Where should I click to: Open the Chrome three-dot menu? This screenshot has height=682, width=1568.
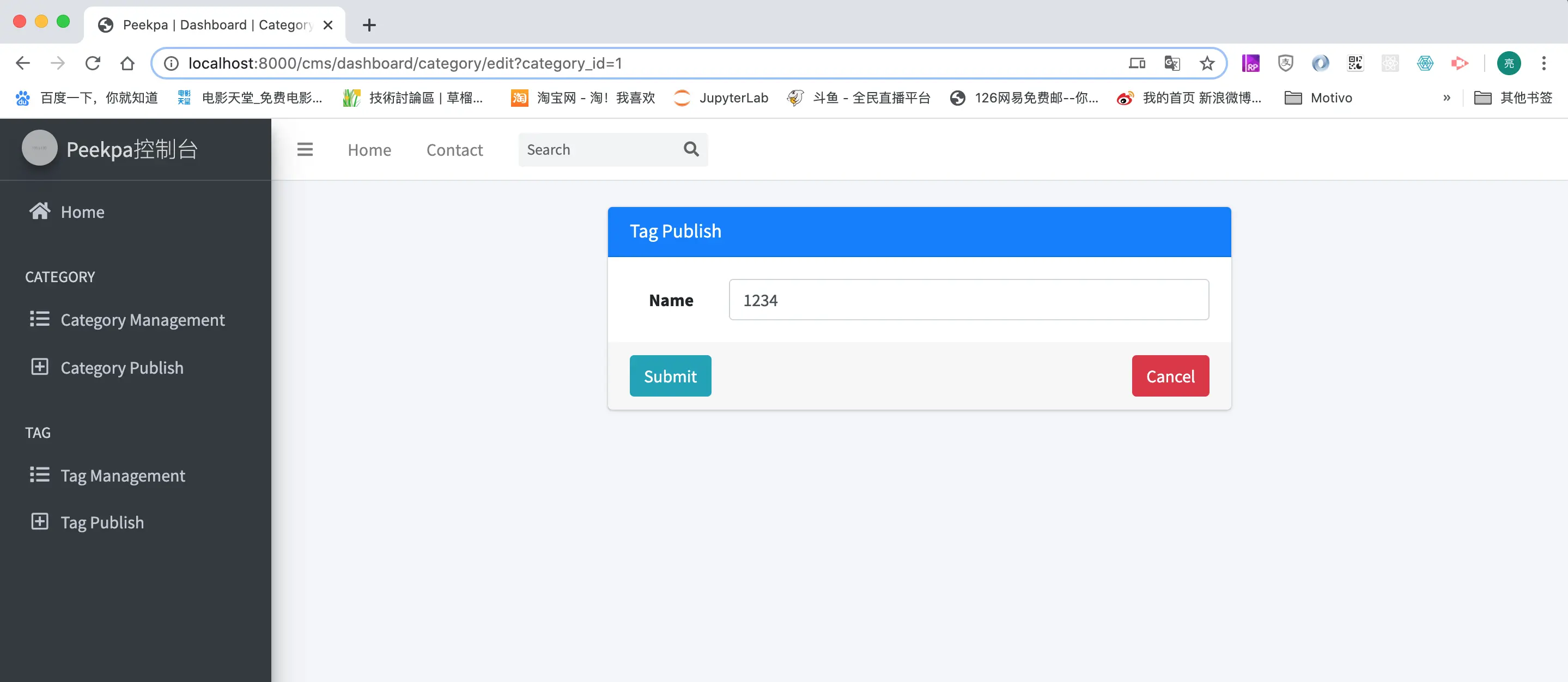coord(1543,63)
